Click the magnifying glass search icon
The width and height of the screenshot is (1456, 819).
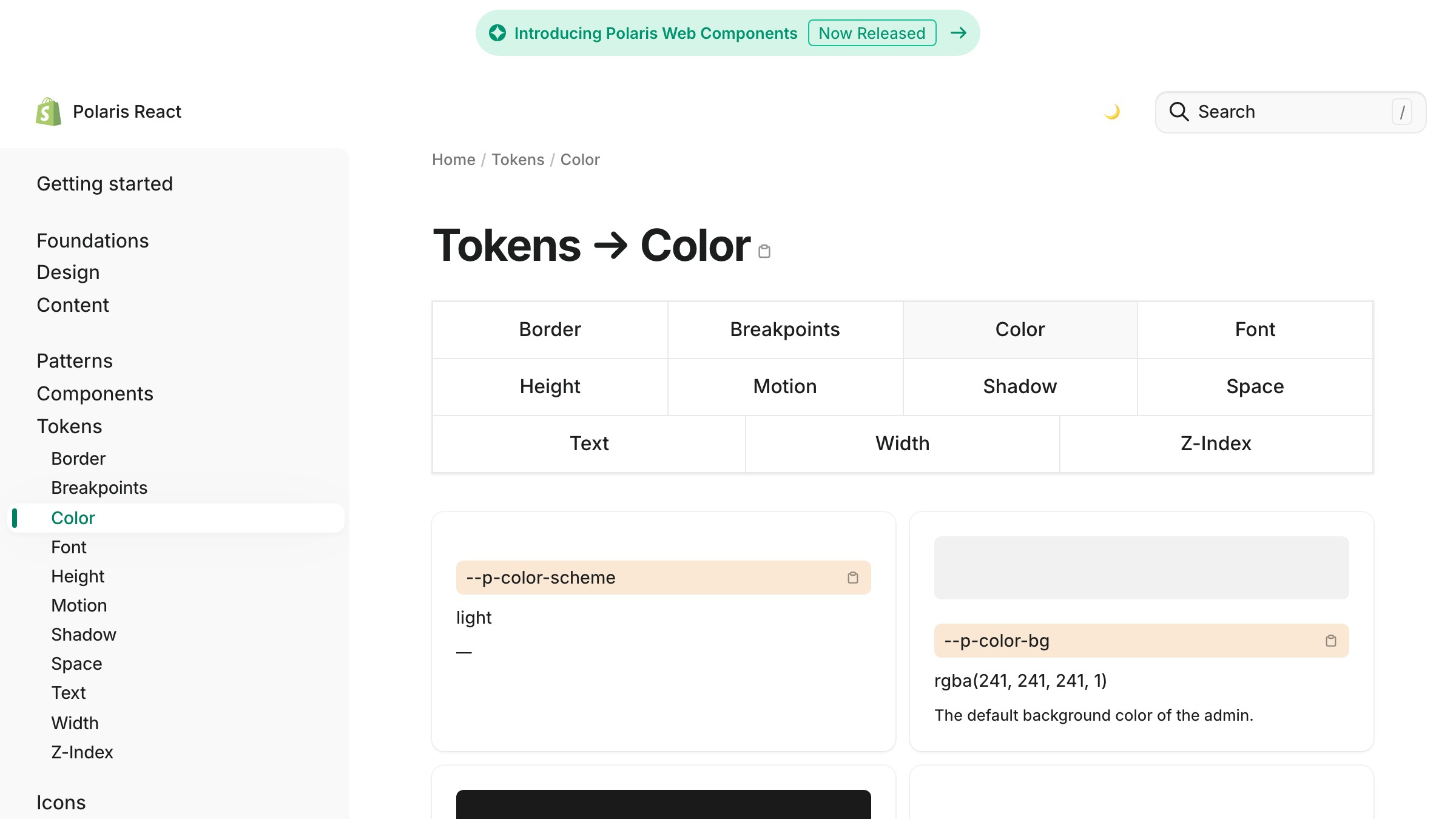click(1179, 112)
